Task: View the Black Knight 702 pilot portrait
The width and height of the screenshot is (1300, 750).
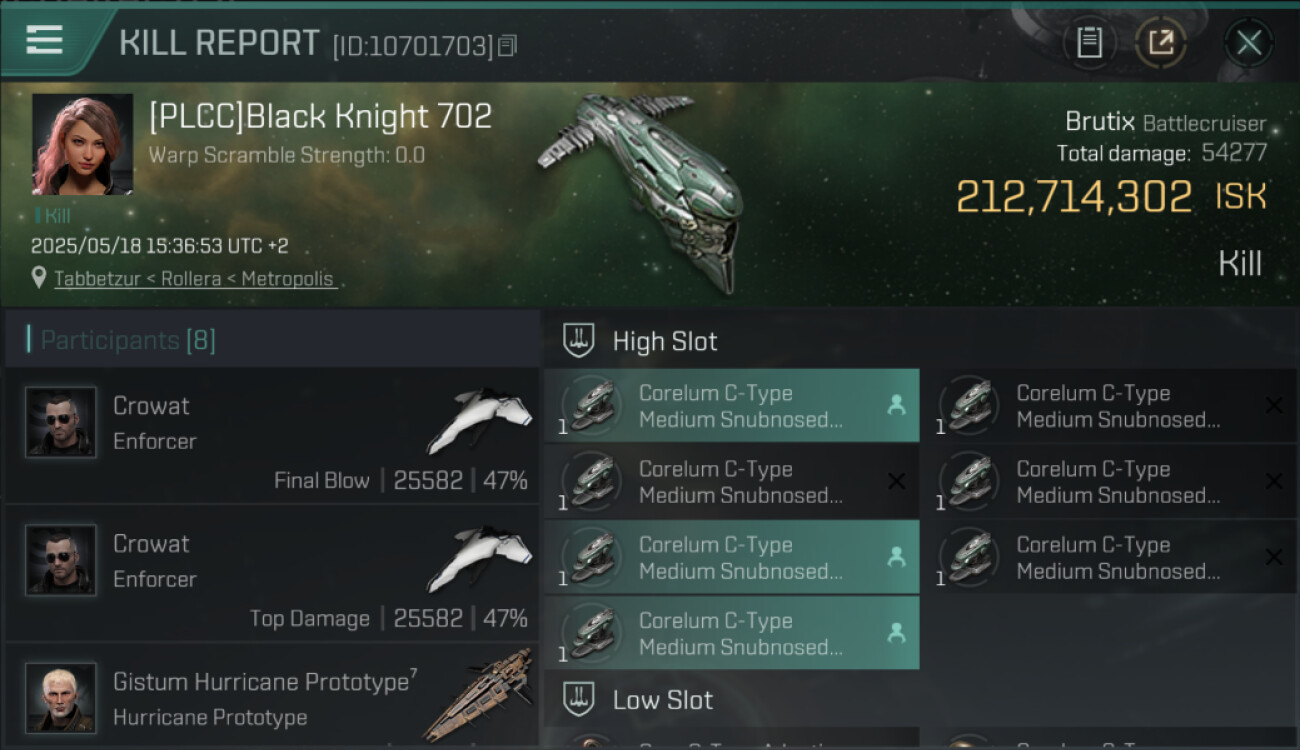Action: pos(82,145)
